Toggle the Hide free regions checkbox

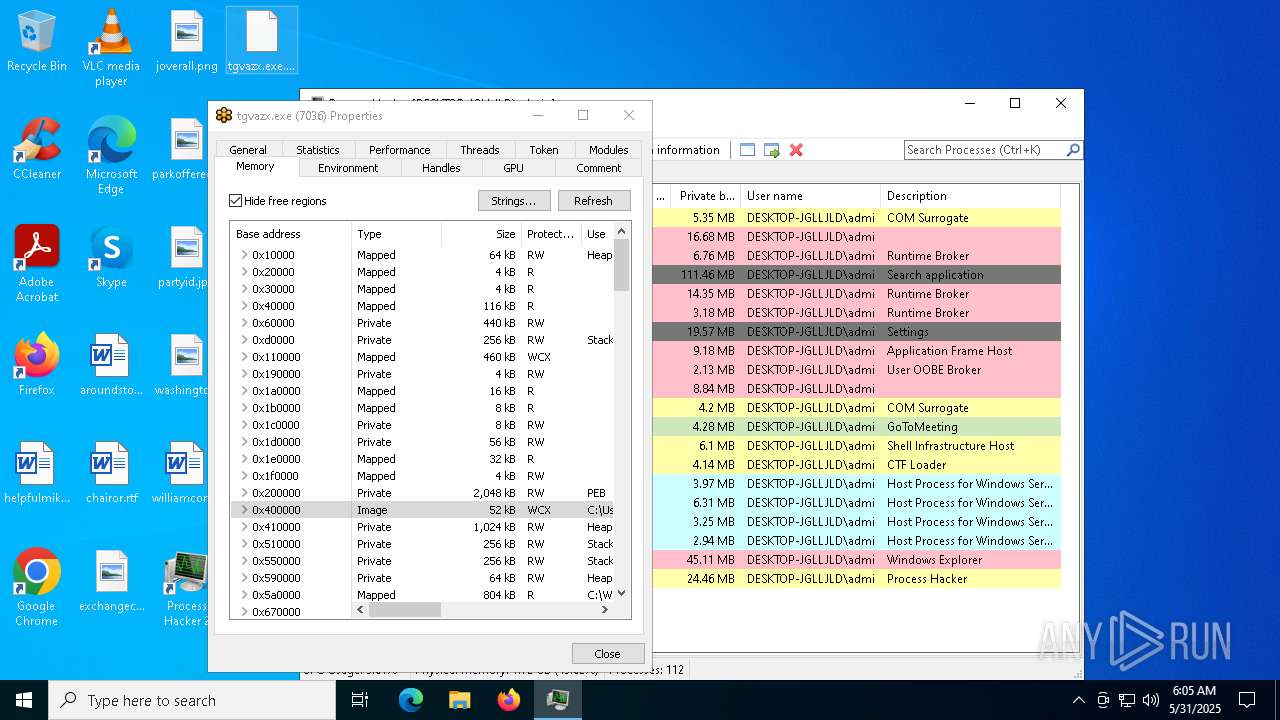236,201
